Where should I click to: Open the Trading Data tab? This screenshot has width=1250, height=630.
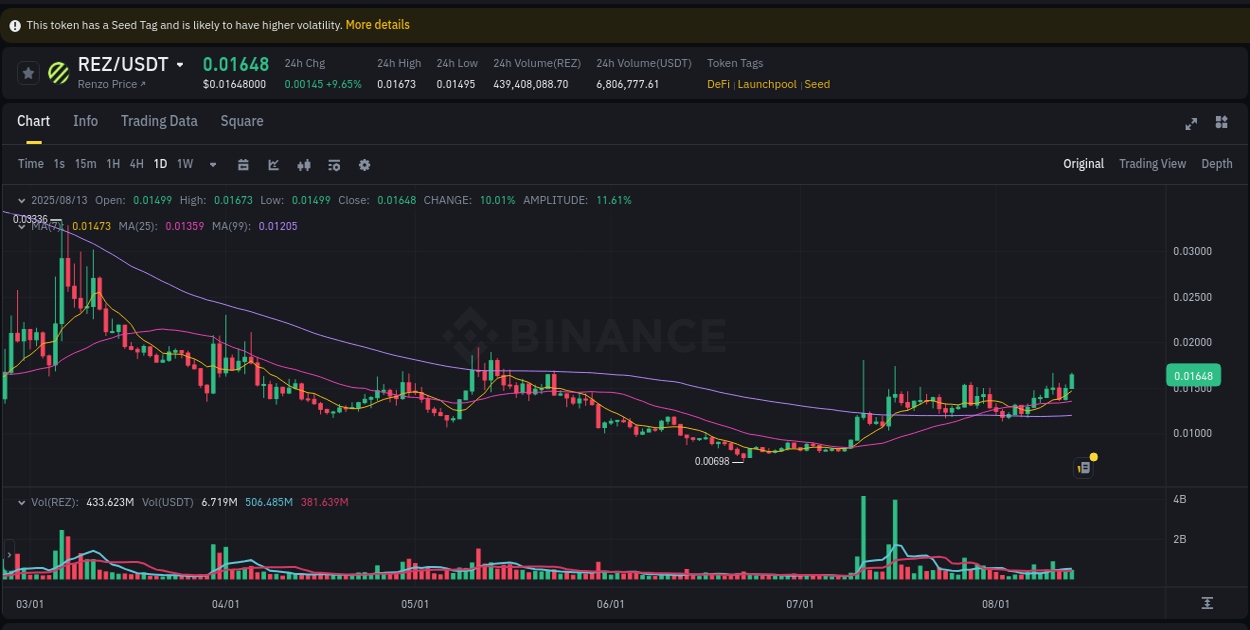click(x=159, y=121)
